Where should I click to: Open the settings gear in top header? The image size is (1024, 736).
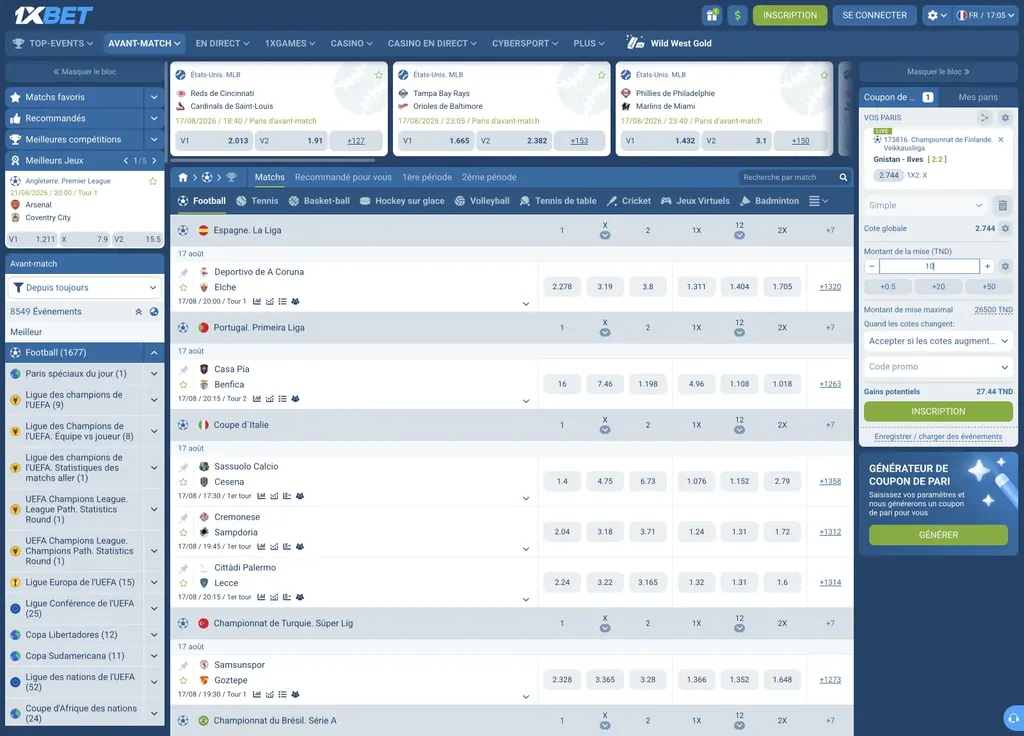pos(937,15)
